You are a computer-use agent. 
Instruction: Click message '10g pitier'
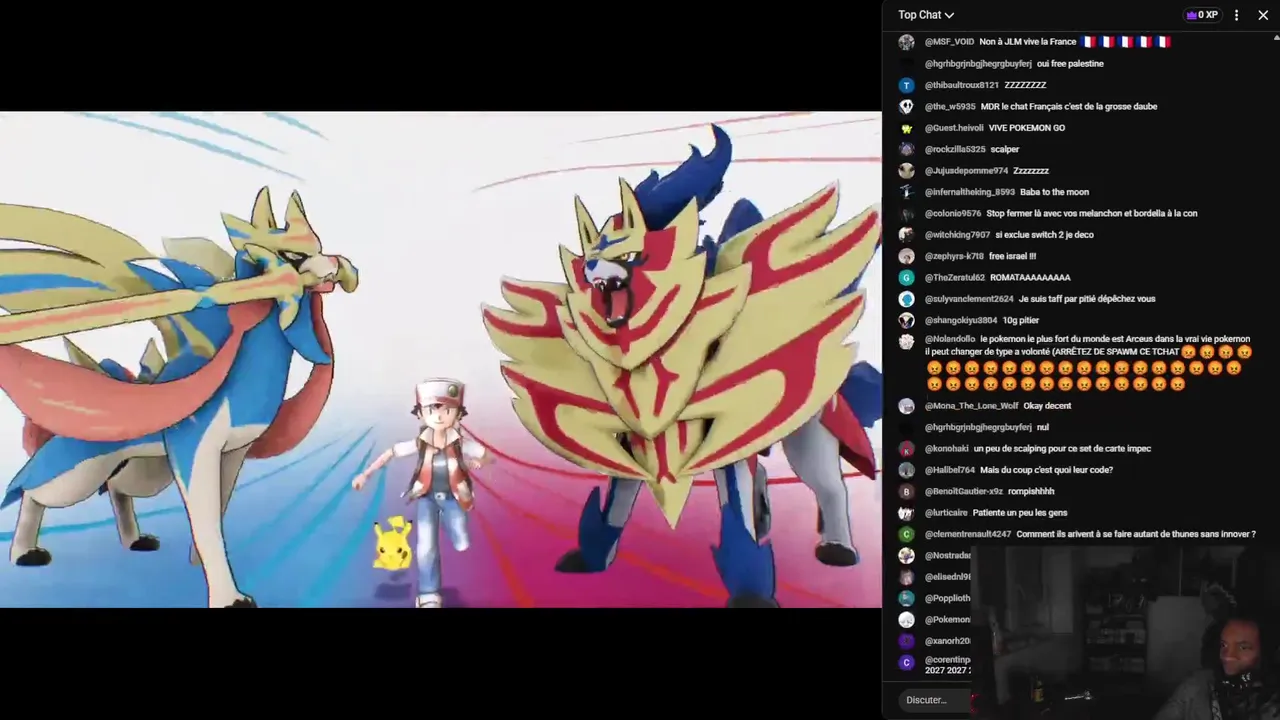coord(1021,320)
